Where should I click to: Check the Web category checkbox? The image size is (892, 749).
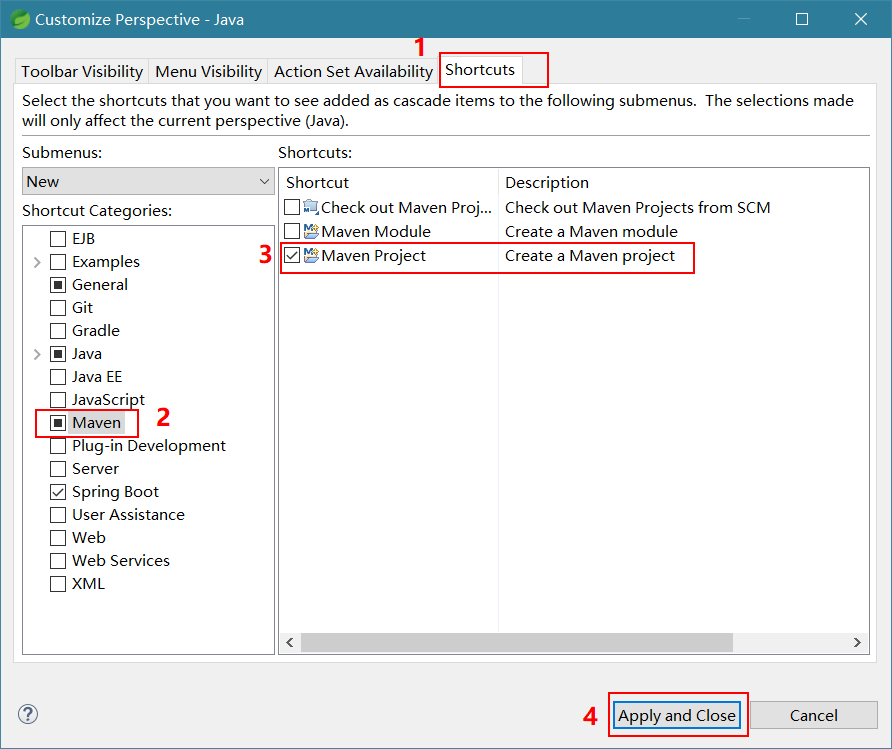click(58, 538)
